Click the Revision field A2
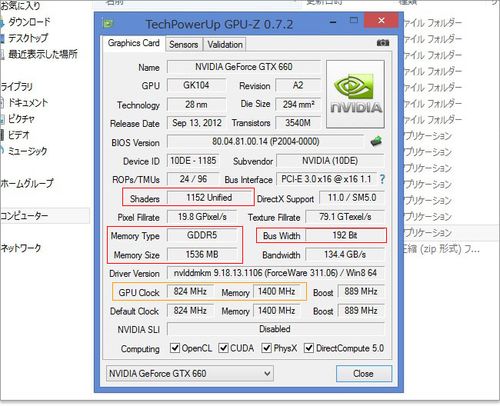 click(x=298, y=85)
